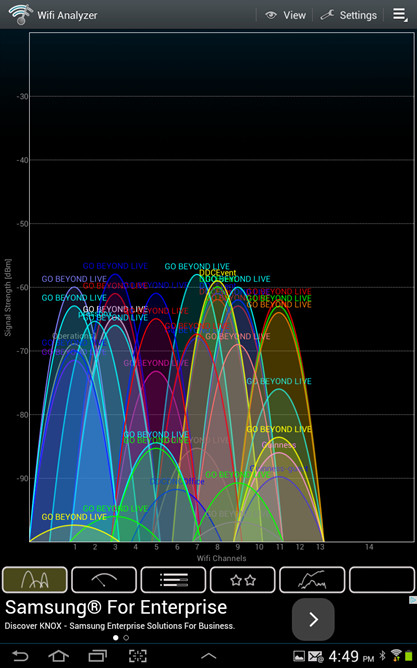
Task: Tap the gallery notification icon
Action: [299, 656]
